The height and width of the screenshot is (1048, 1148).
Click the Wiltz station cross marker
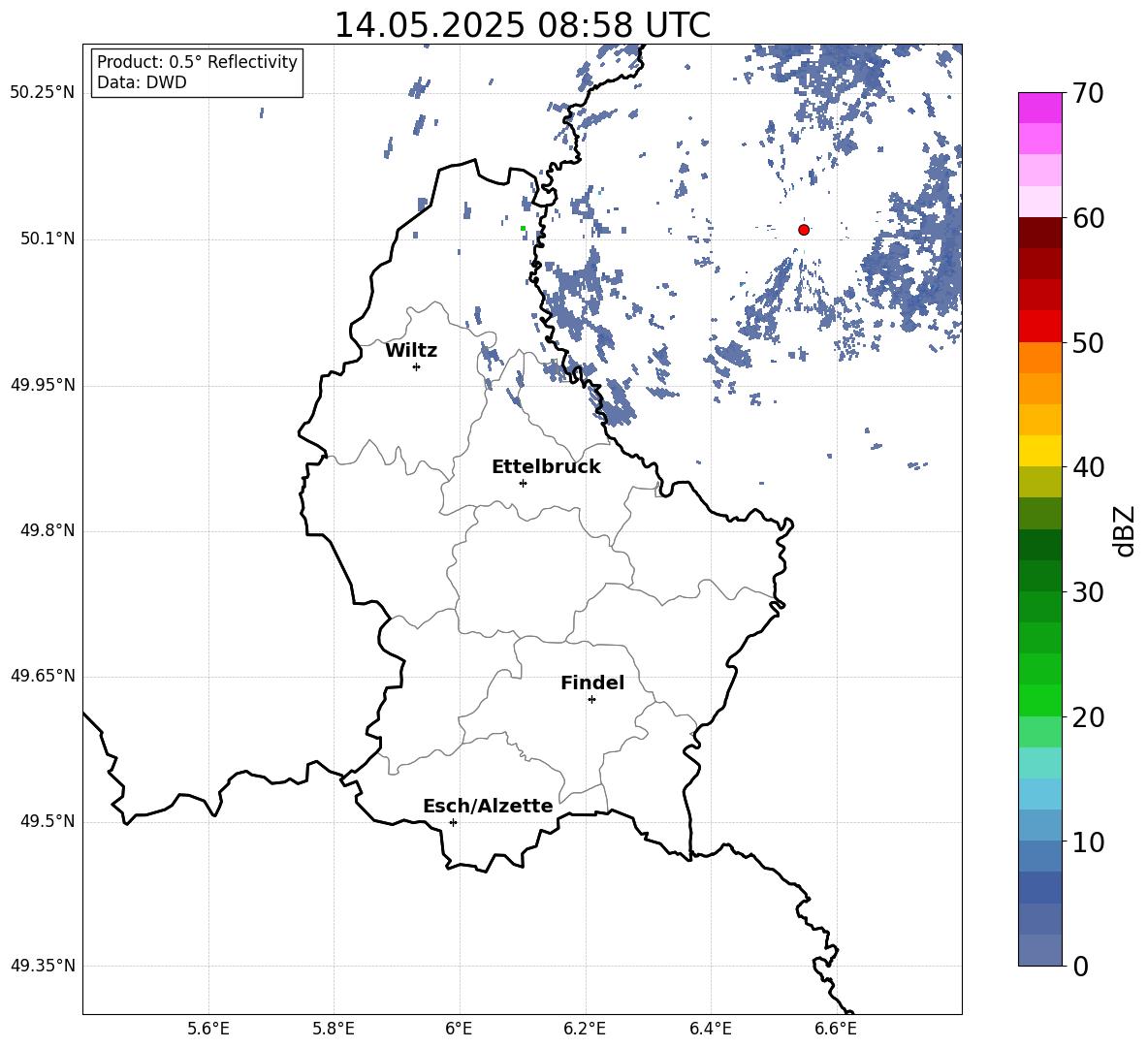tap(417, 366)
